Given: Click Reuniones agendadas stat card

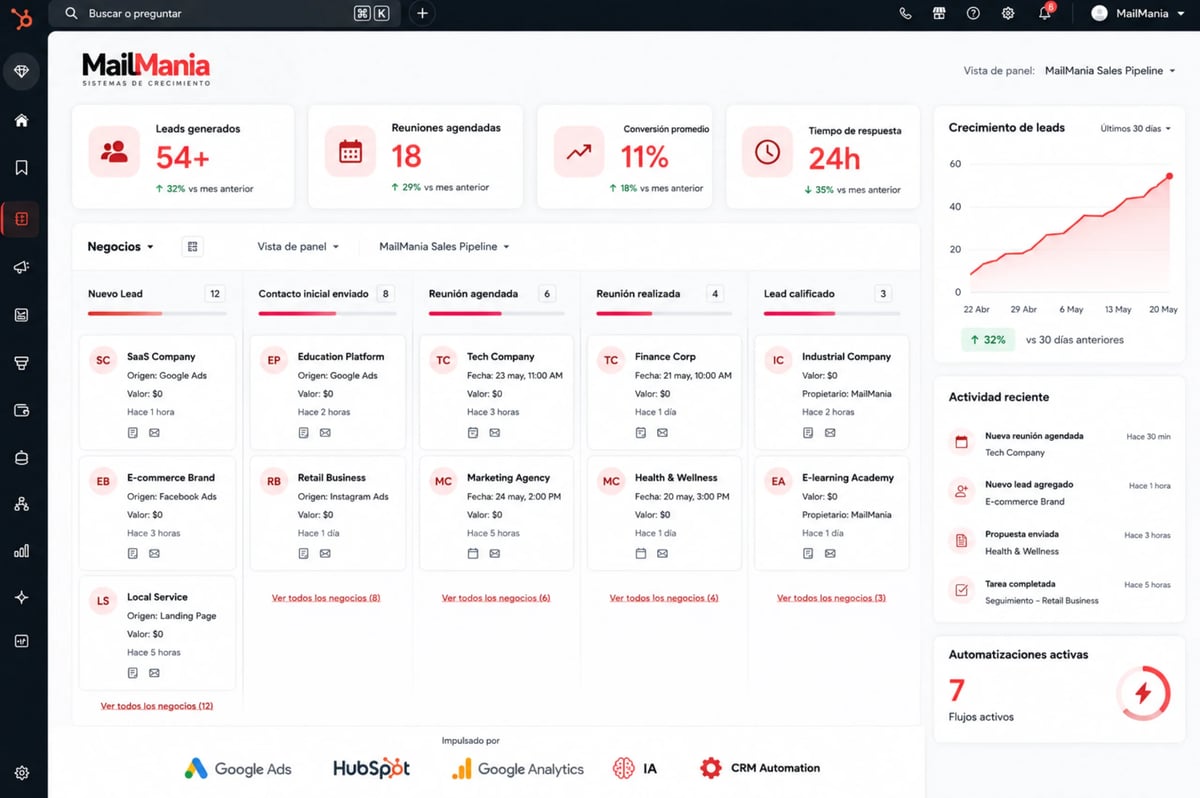Looking at the screenshot, I should (415, 157).
